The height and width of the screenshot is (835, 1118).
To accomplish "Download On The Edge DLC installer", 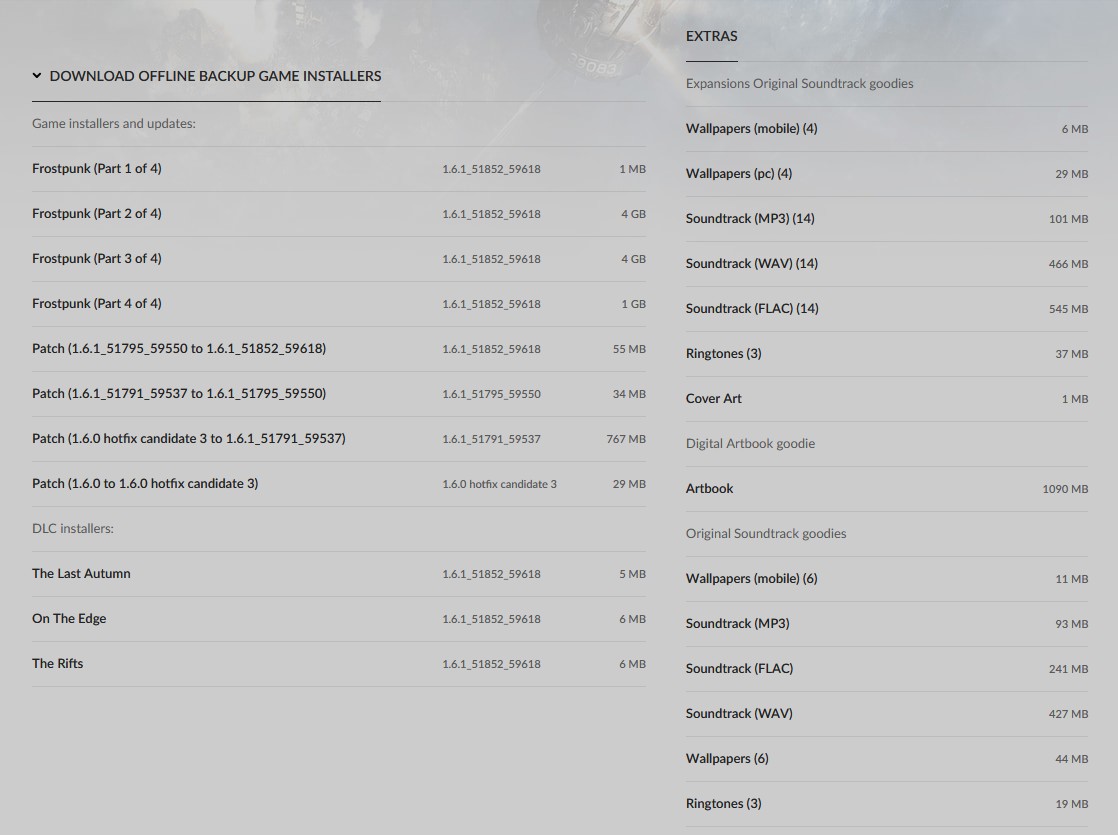I will (x=339, y=619).
